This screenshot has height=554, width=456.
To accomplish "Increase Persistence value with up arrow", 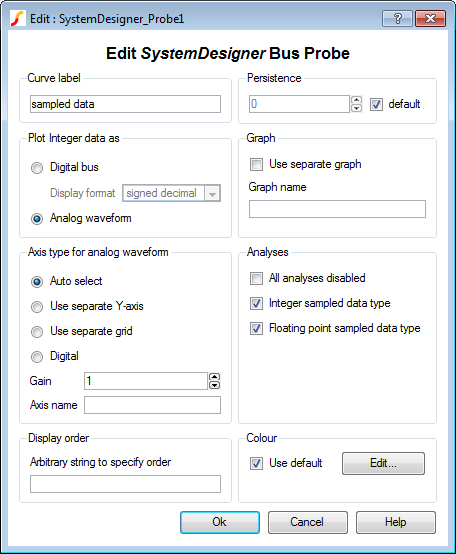I will coord(356,100).
